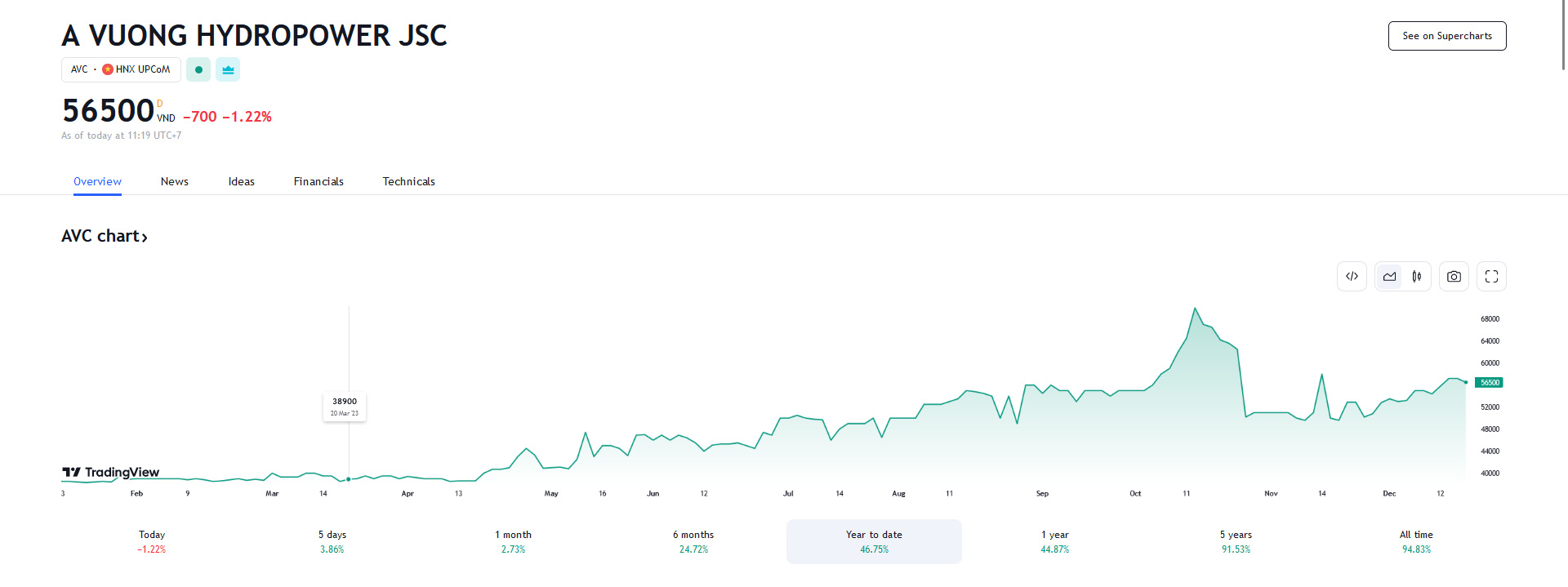
Task: Take a chart snapshot using the camera icon
Action: coord(1454,276)
